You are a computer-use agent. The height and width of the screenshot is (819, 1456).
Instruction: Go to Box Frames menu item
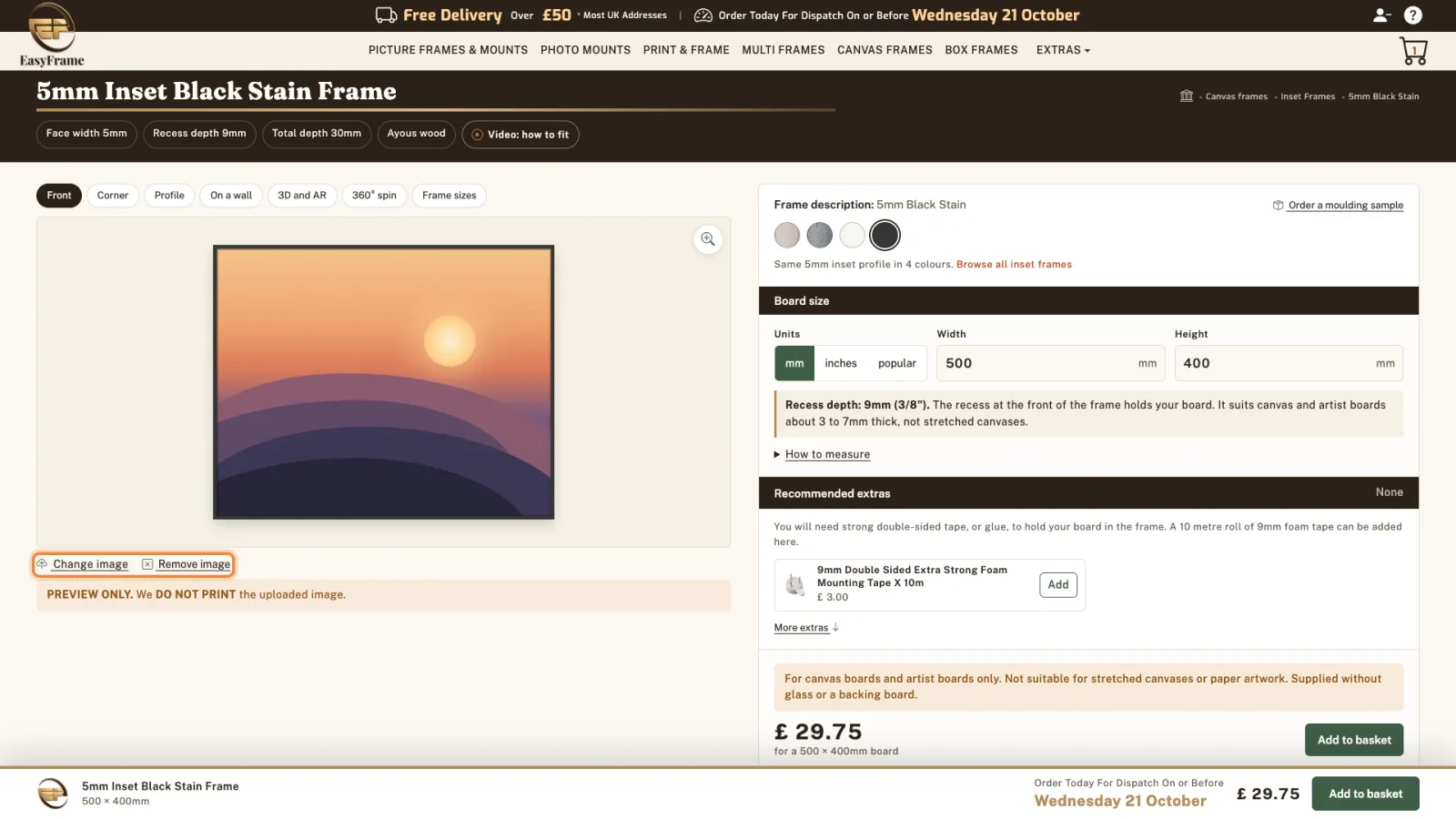click(981, 50)
